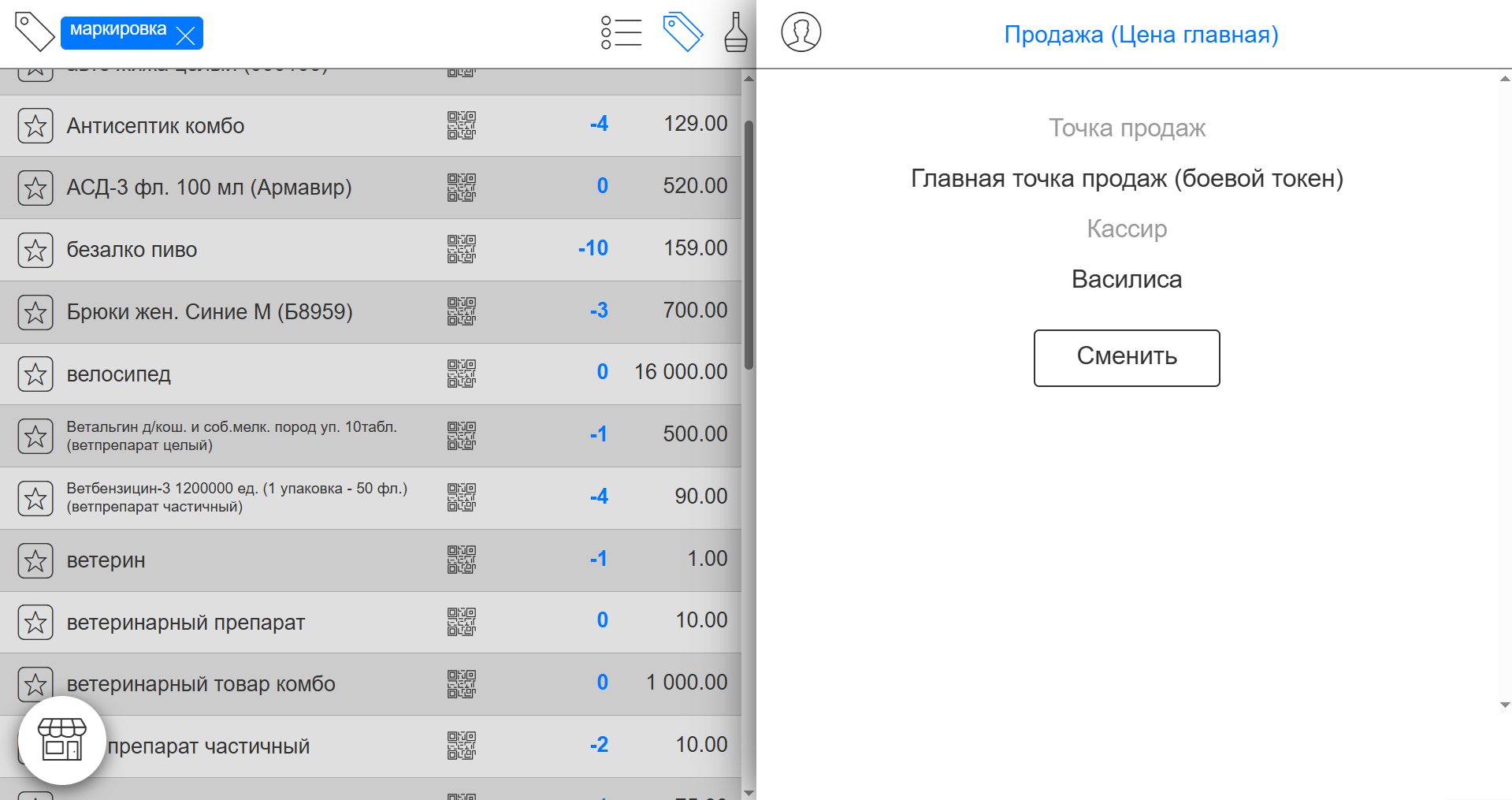
Task: Click the bottle (alcohol) icon
Action: 736,32
